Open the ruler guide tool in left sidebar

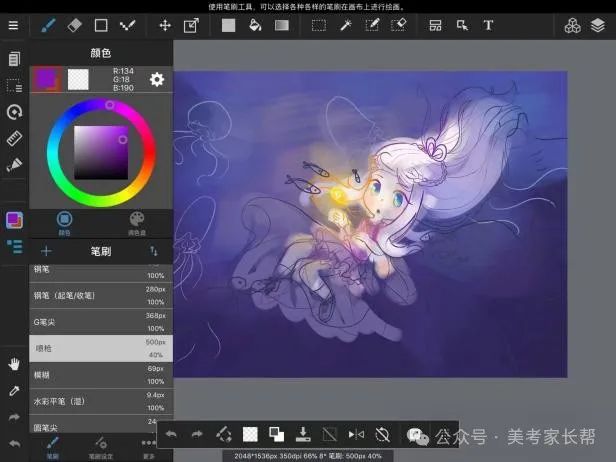[14, 138]
